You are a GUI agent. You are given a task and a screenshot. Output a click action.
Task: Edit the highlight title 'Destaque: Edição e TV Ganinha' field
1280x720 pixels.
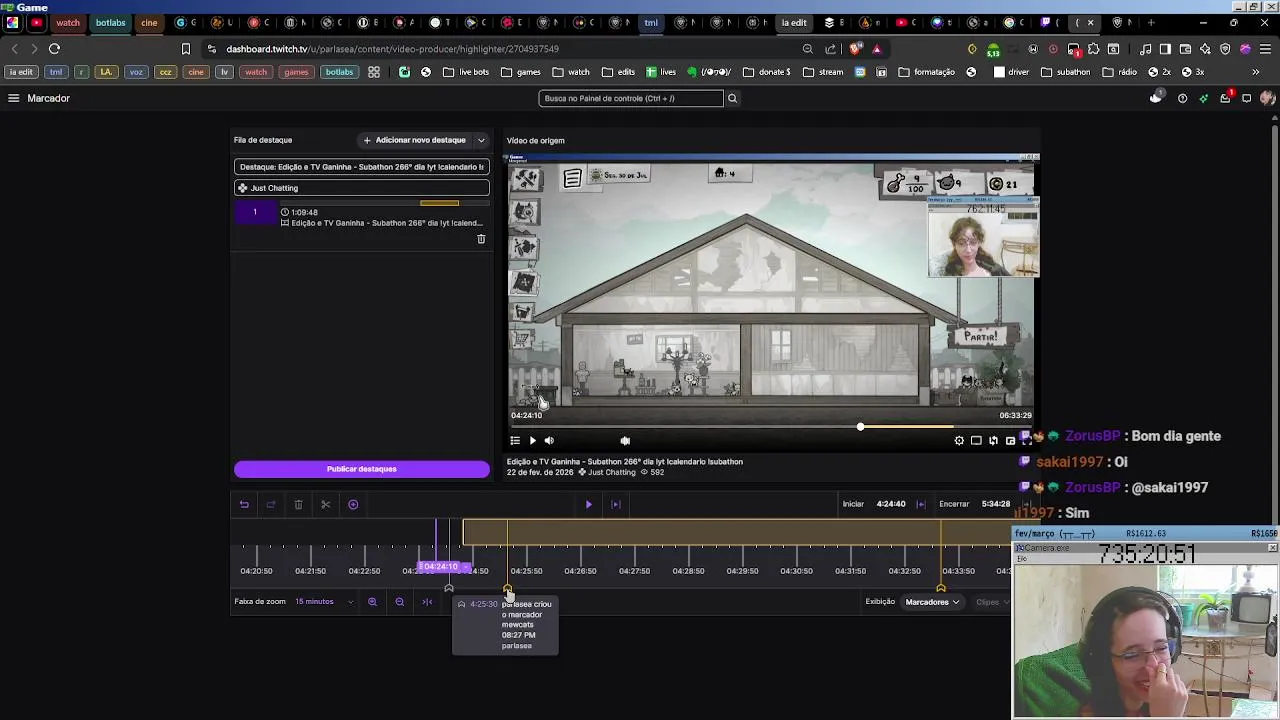tap(362, 167)
